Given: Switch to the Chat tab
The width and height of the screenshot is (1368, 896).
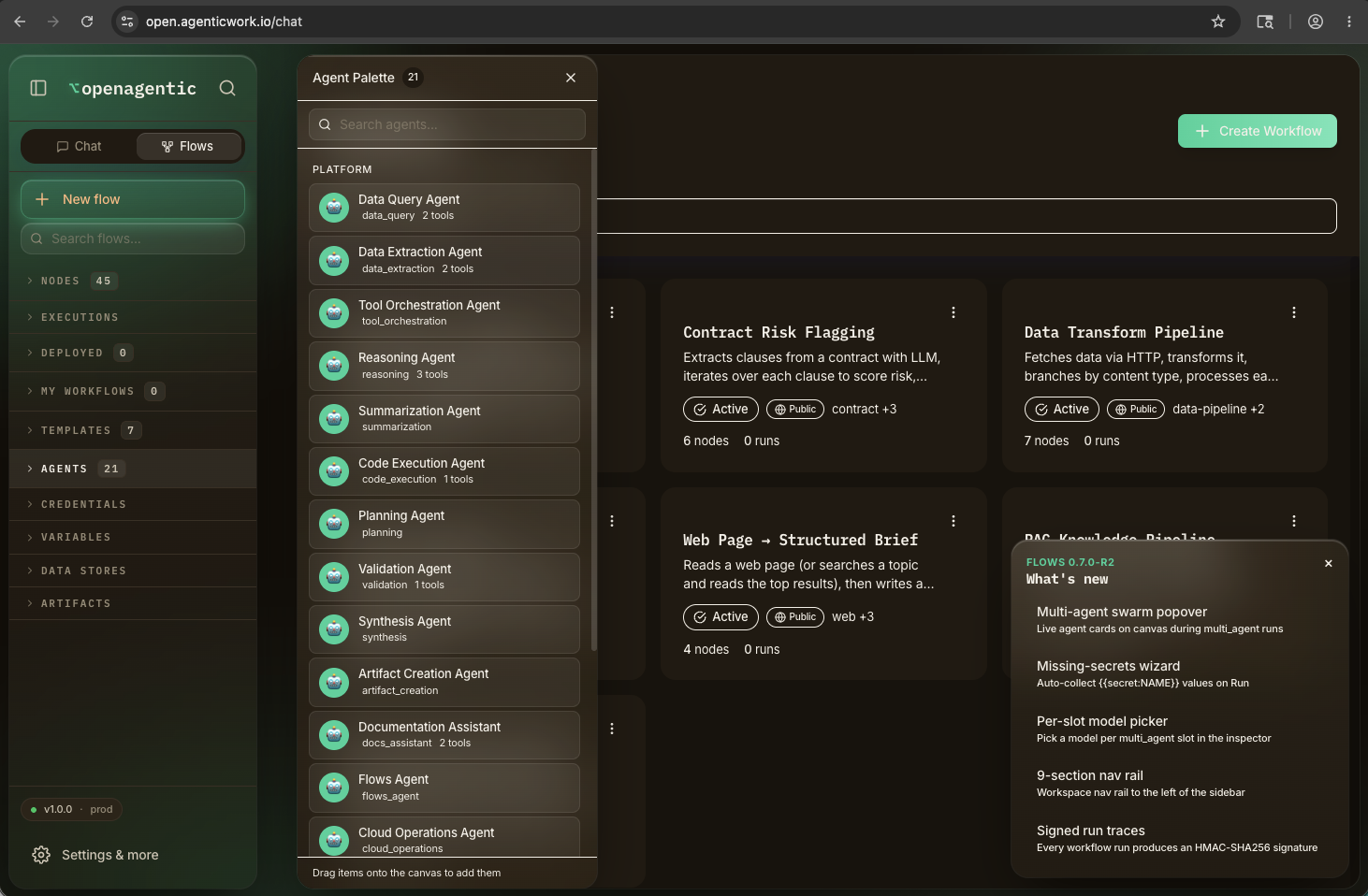Looking at the screenshot, I should 80,146.
